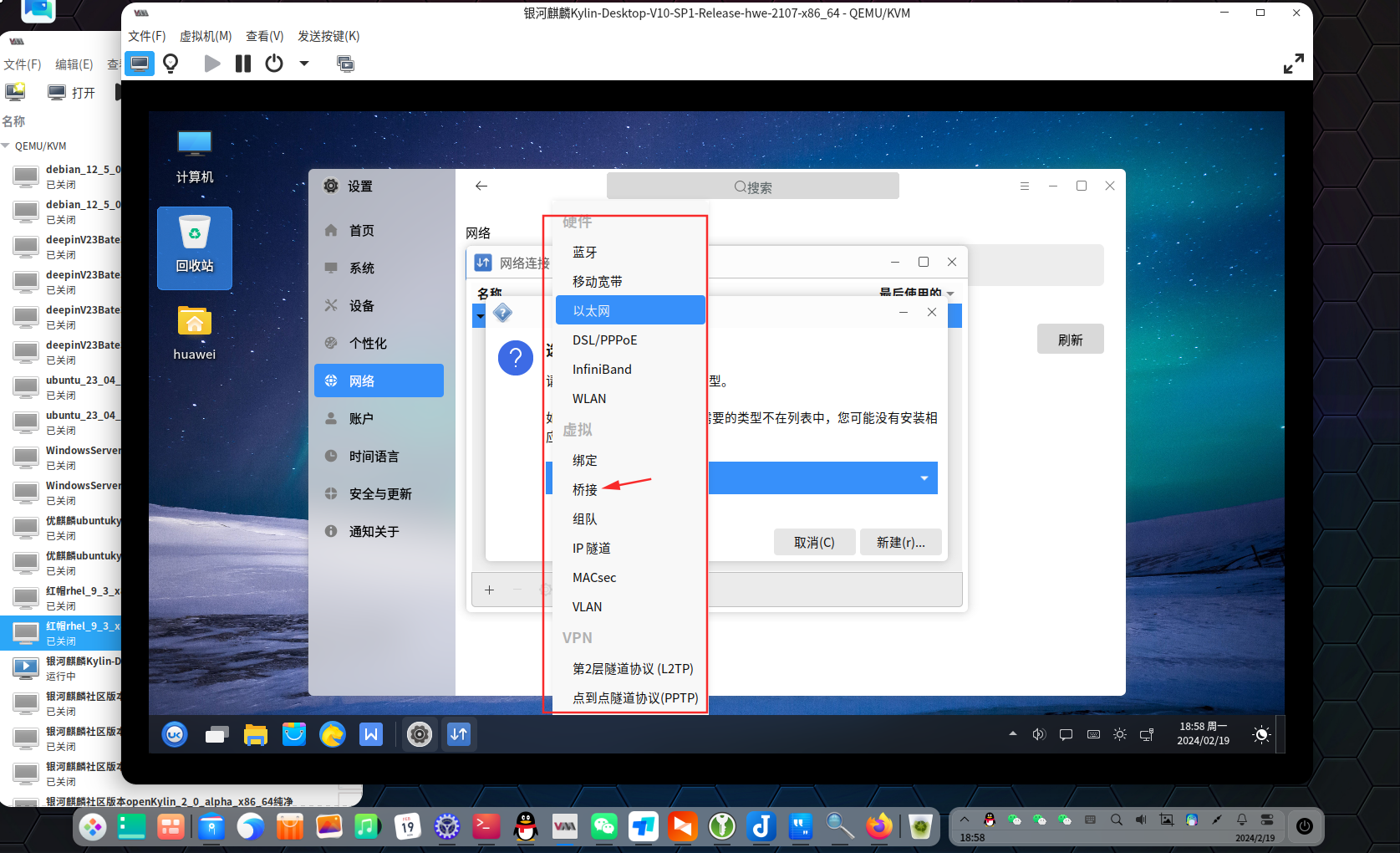Choose 点到点隧道协议(PPTP) from the list

(x=630, y=697)
